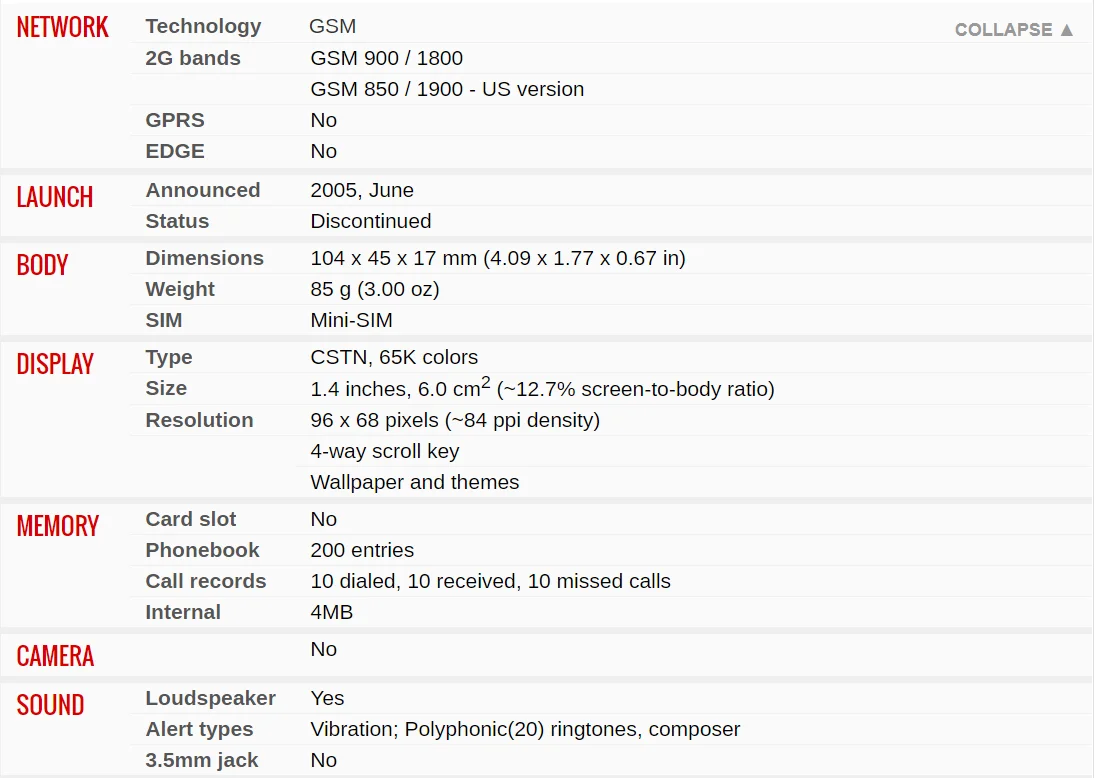The height and width of the screenshot is (778, 1094).
Task: Click the CAMERA section heading
Action: pos(55,656)
